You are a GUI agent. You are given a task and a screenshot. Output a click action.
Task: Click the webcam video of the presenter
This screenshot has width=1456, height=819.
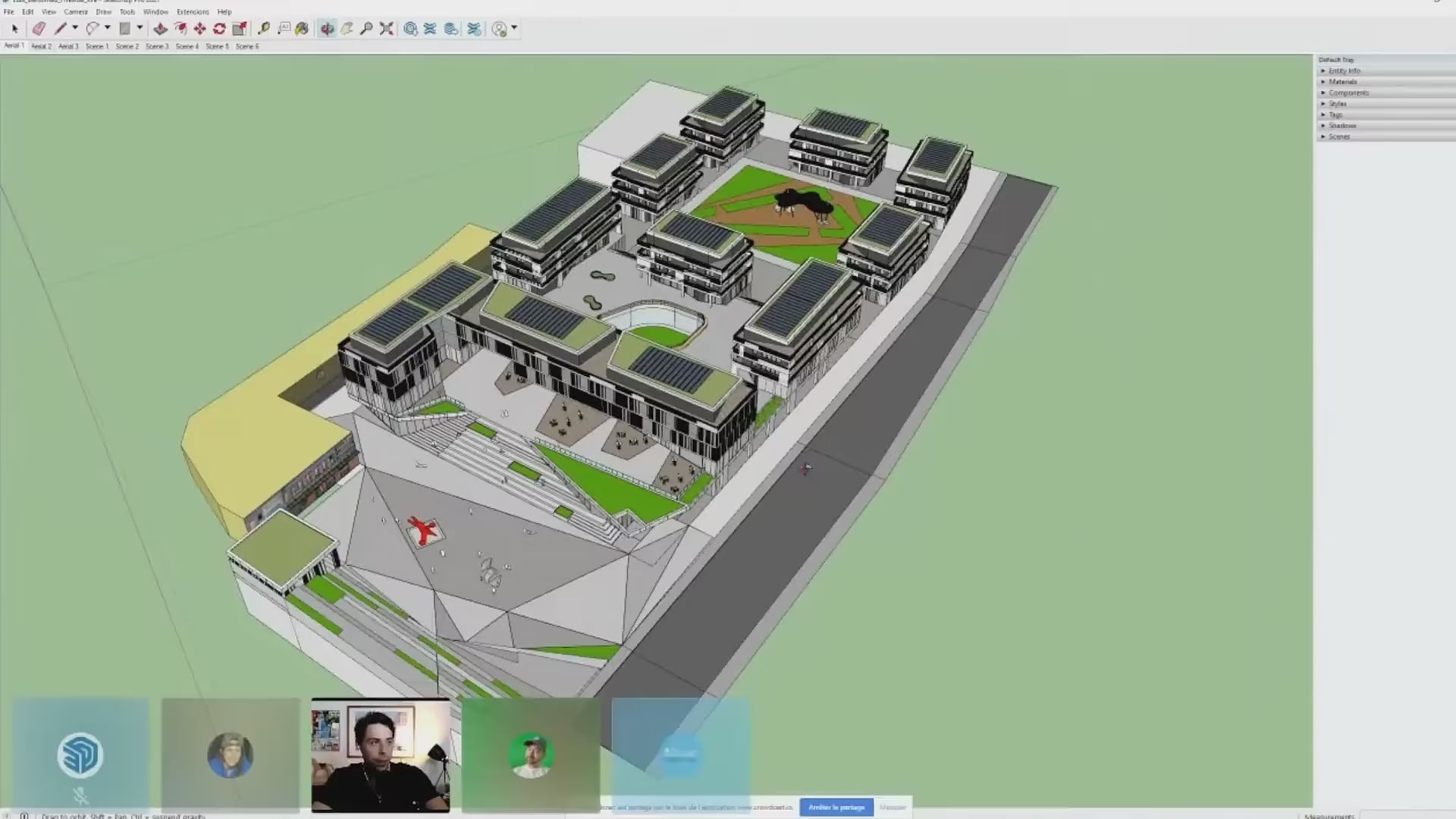pyautogui.click(x=381, y=755)
